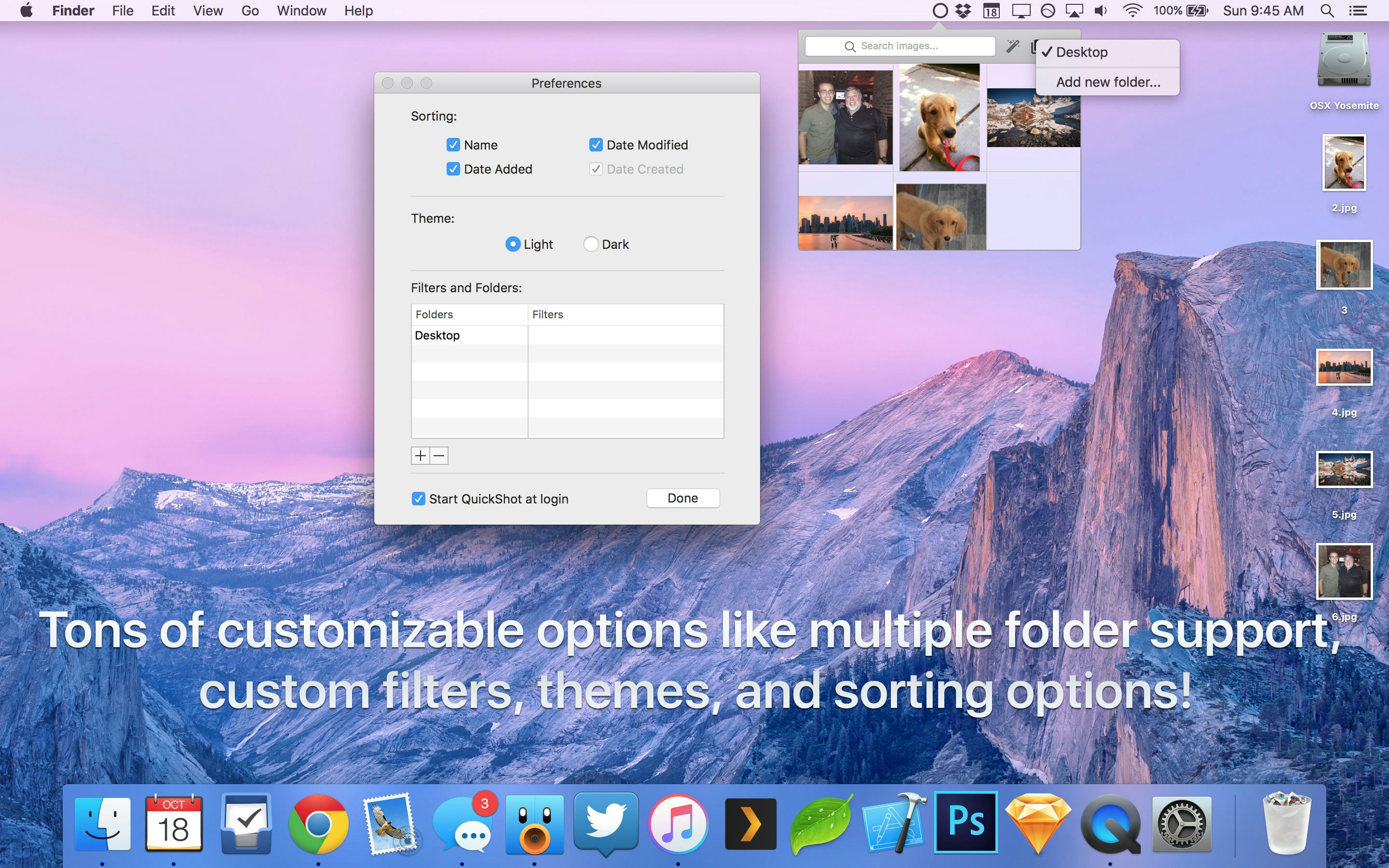This screenshot has width=1389, height=868.
Task: Click the minus button to remove folder
Action: click(x=439, y=456)
